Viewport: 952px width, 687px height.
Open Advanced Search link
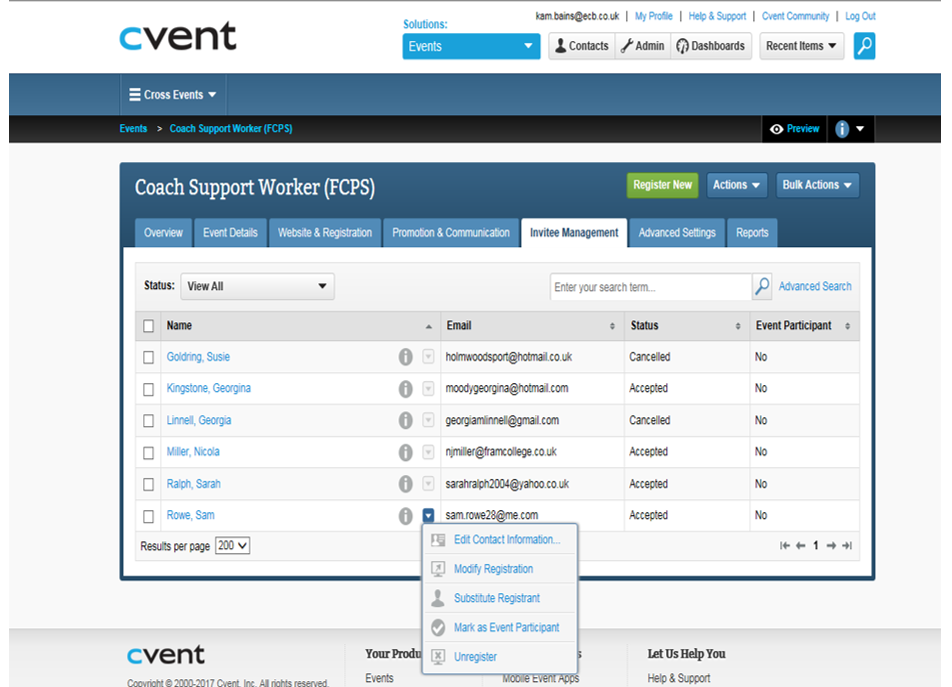815,286
